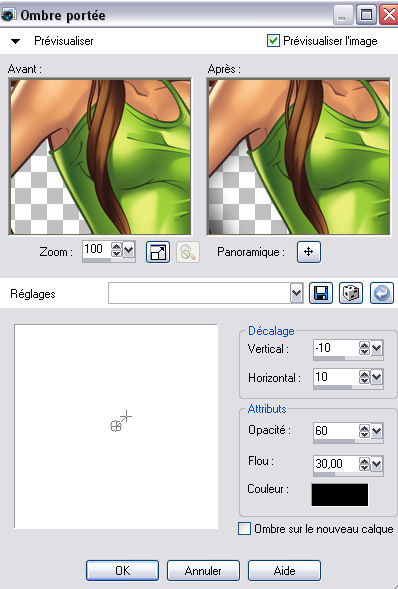Click the Paint Shop Pro icon in title bar
Image resolution: width=398 pixels, height=589 pixels.
click(x=8, y=15)
